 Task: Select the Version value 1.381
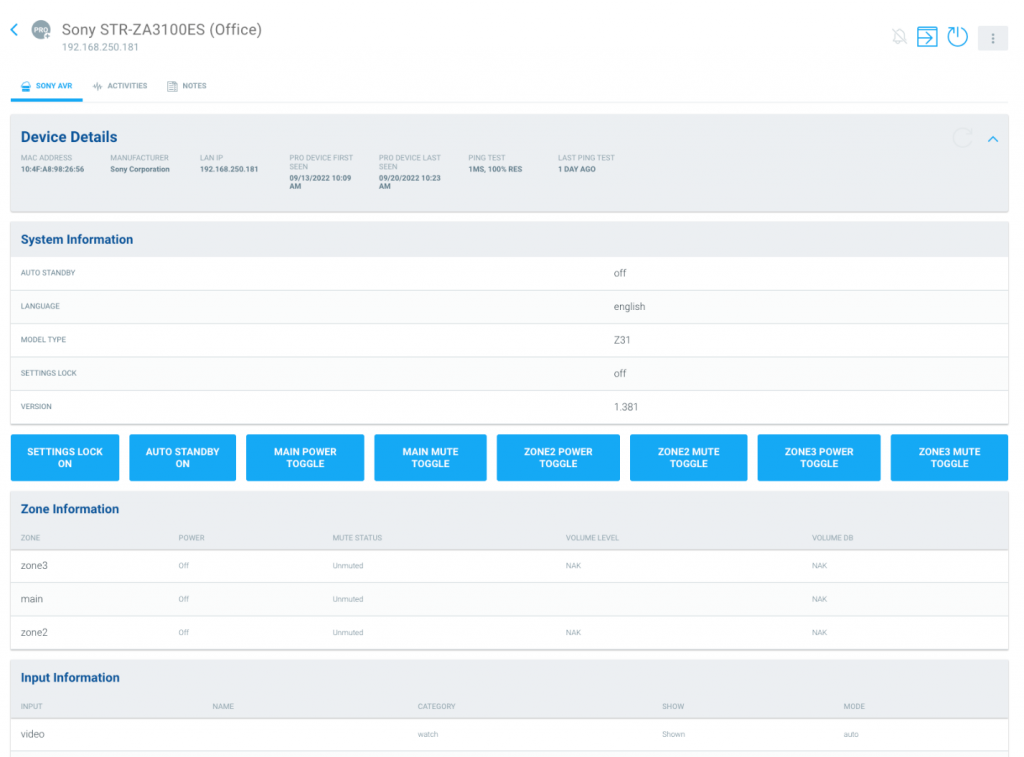tap(626, 407)
